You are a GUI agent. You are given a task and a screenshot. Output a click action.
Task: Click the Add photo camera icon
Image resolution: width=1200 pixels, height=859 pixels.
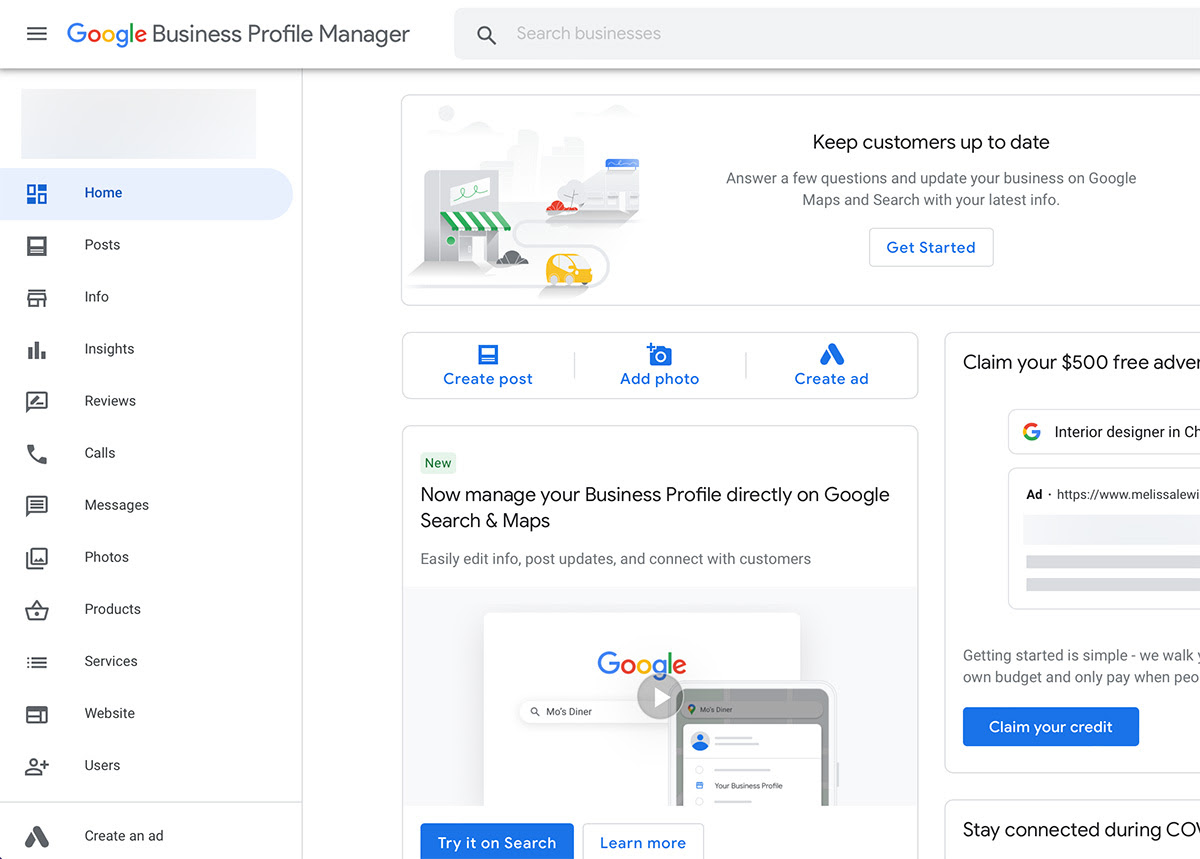coord(659,355)
